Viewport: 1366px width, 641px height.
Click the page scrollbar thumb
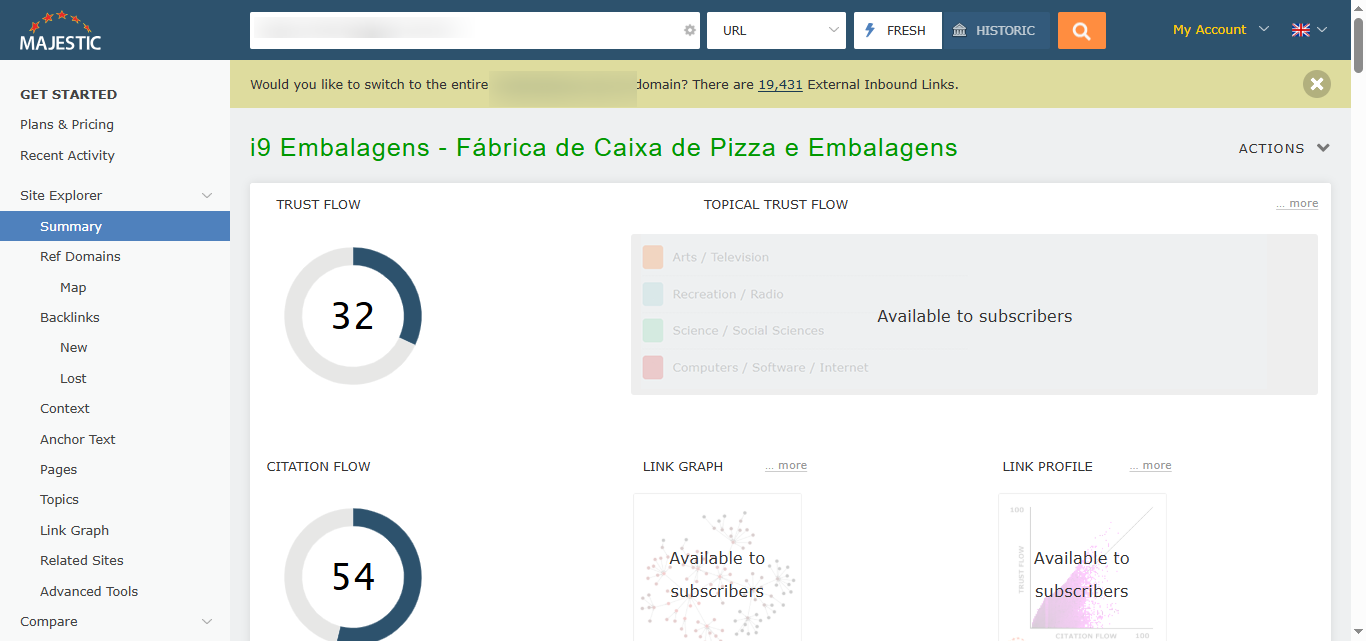pyautogui.click(x=1358, y=45)
